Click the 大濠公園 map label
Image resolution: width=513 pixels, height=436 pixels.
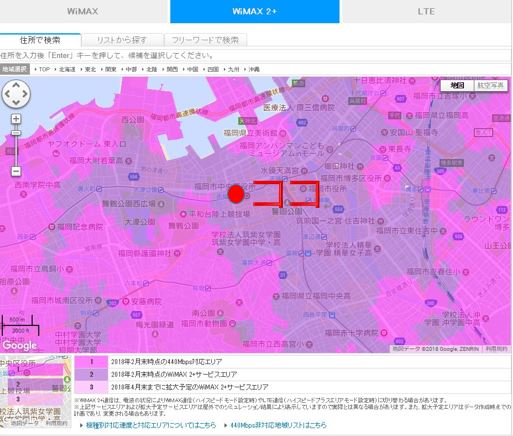pos(139,222)
